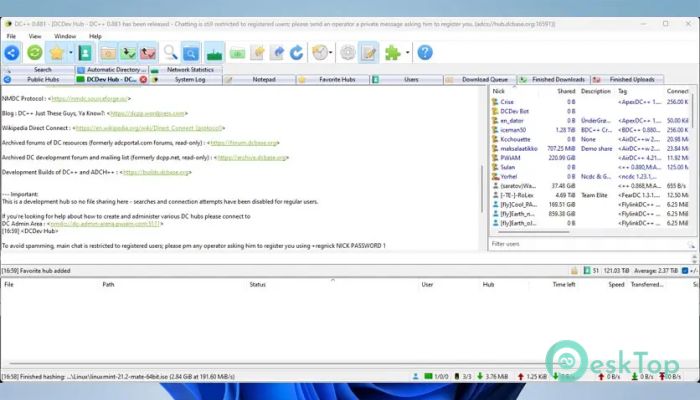
Task: Open ADL Search blue magnifier toolbar icon
Action: click(x=191, y=53)
